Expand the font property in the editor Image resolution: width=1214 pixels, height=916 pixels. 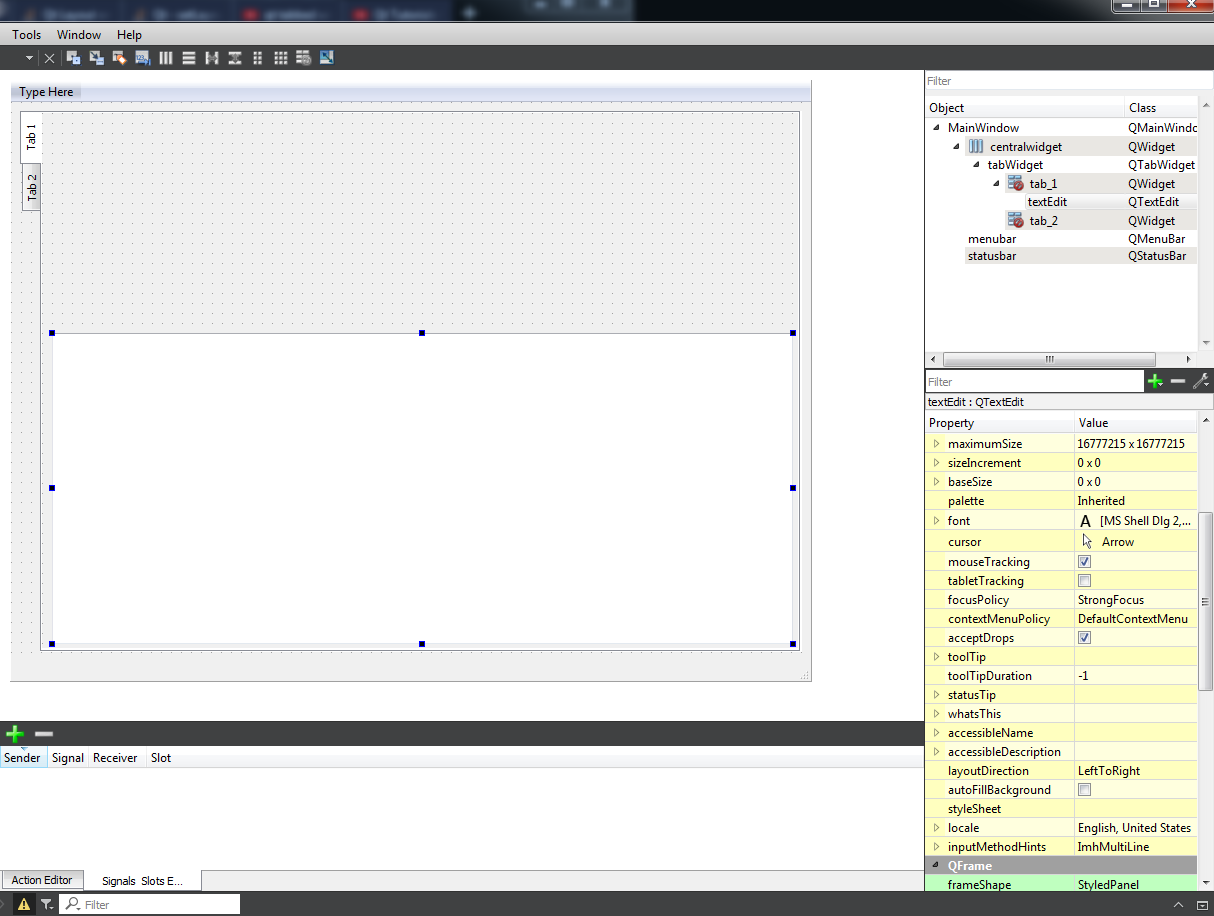pyautogui.click(x=938, y=520)
